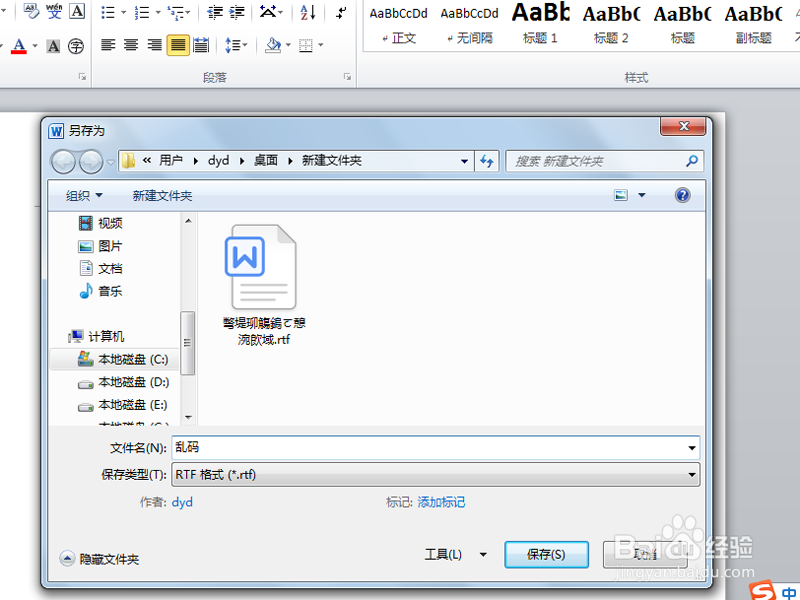Click forward navigation button in dialog
This screenshot has width=800, height=600.
(x=91, y=162)
